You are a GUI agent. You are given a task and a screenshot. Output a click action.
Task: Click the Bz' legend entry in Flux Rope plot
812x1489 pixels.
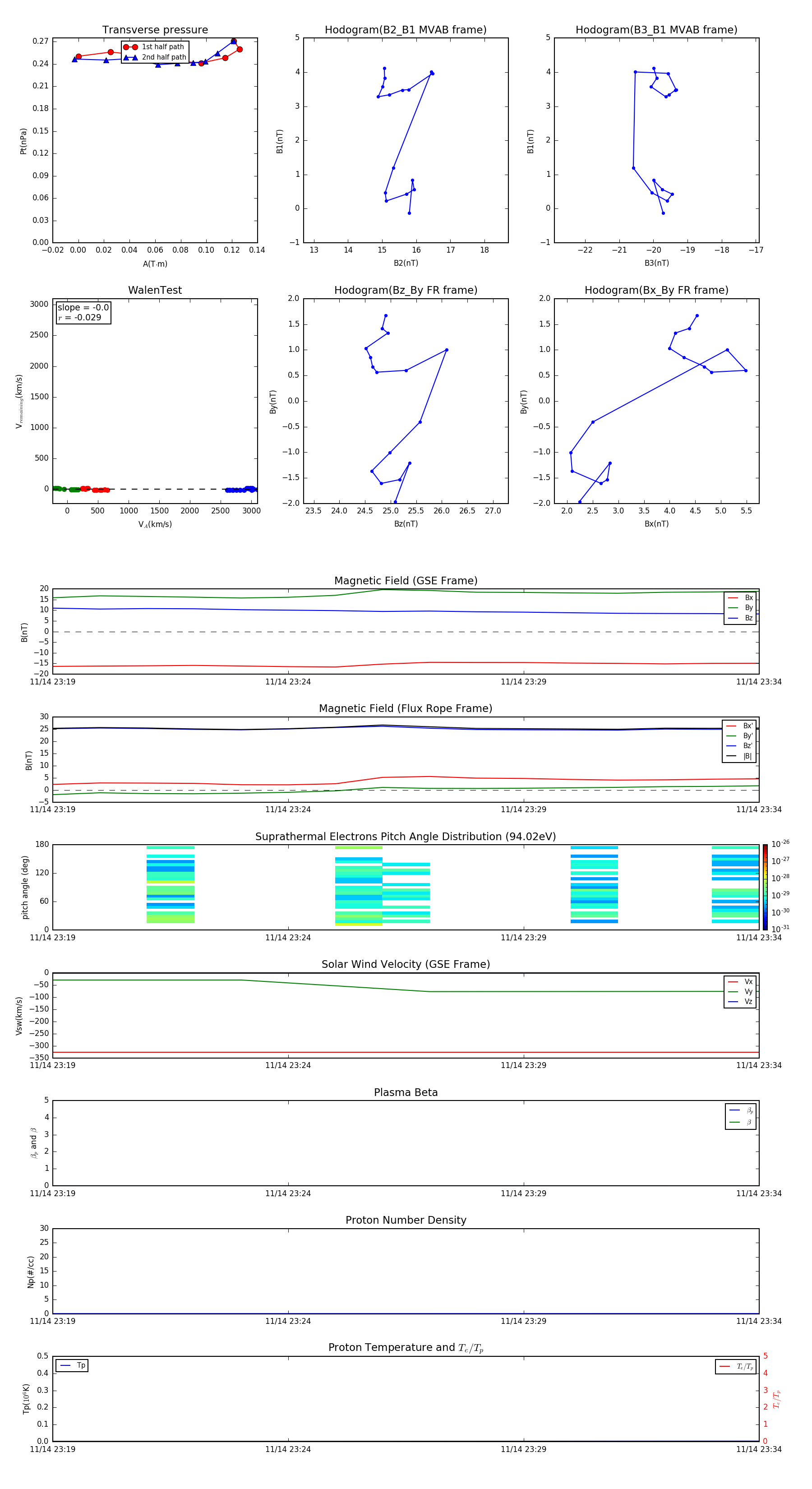click(740, 746)
